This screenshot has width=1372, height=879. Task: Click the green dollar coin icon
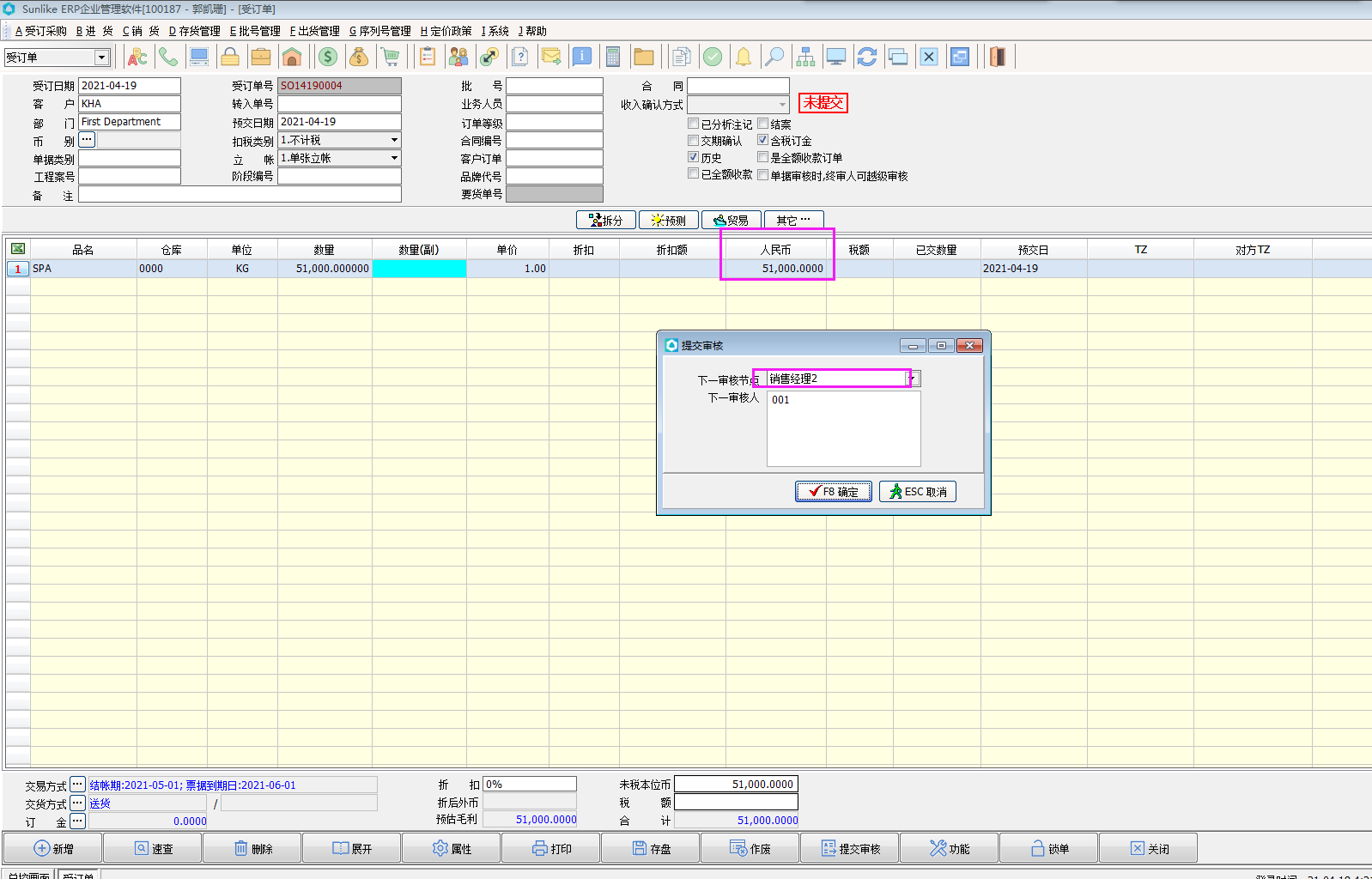click(x=327, y=58)
